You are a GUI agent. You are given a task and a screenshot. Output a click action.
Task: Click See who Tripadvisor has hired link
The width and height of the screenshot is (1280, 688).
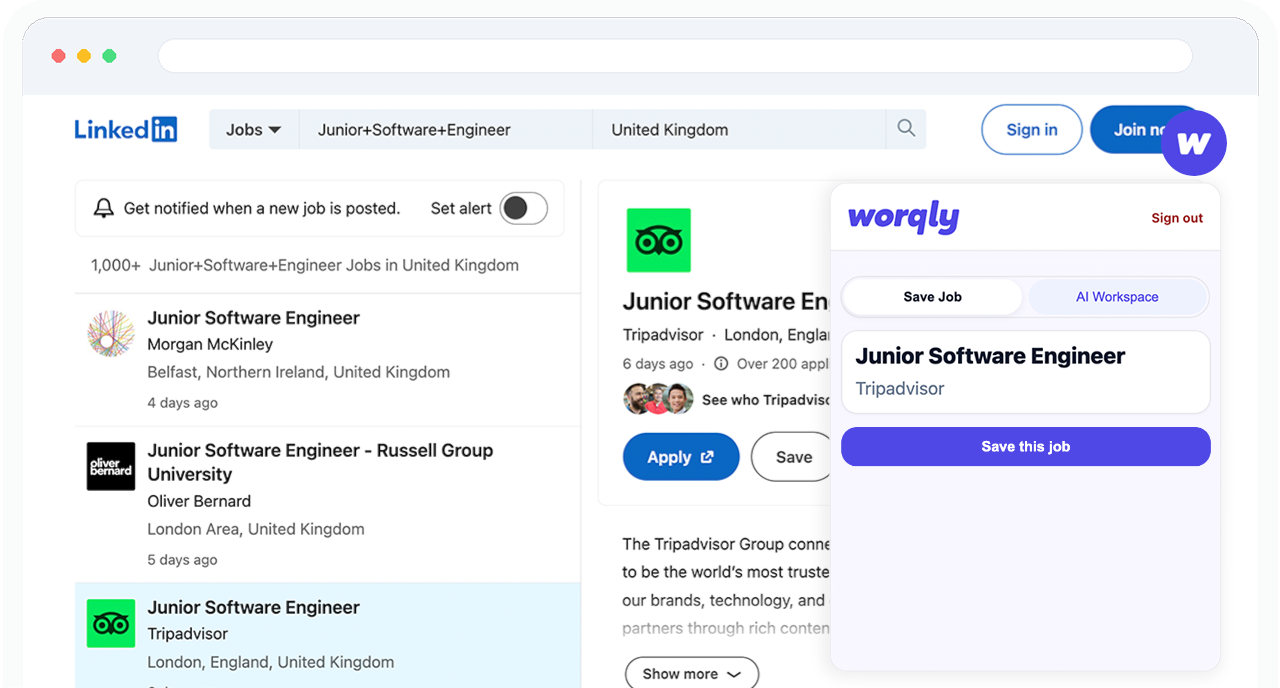(766, 400)
